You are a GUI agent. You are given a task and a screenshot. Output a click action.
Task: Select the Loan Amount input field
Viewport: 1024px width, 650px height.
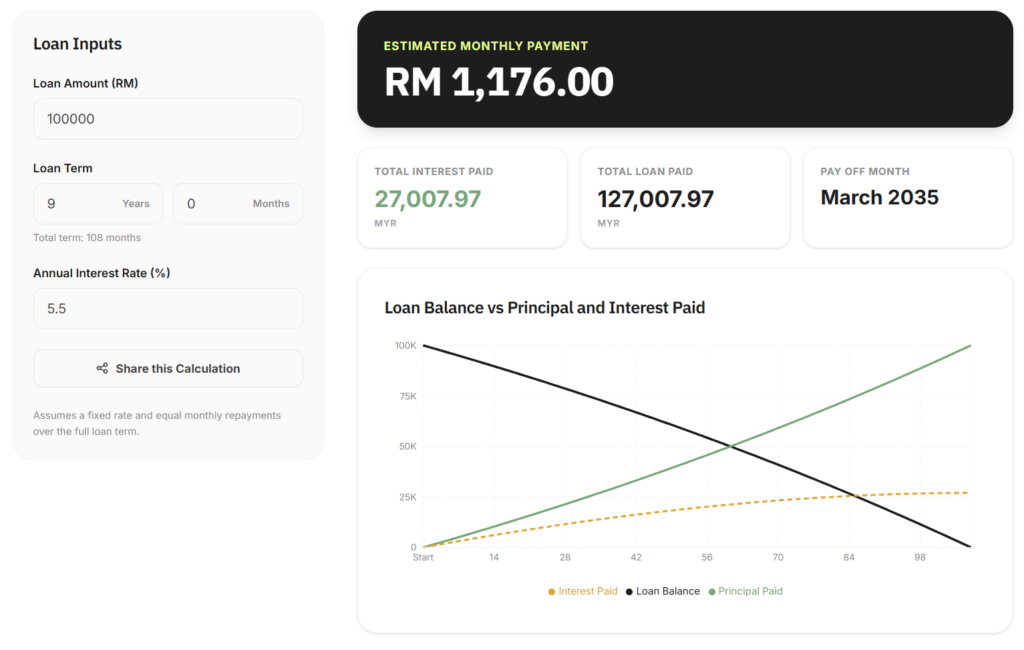click(168, 118)
